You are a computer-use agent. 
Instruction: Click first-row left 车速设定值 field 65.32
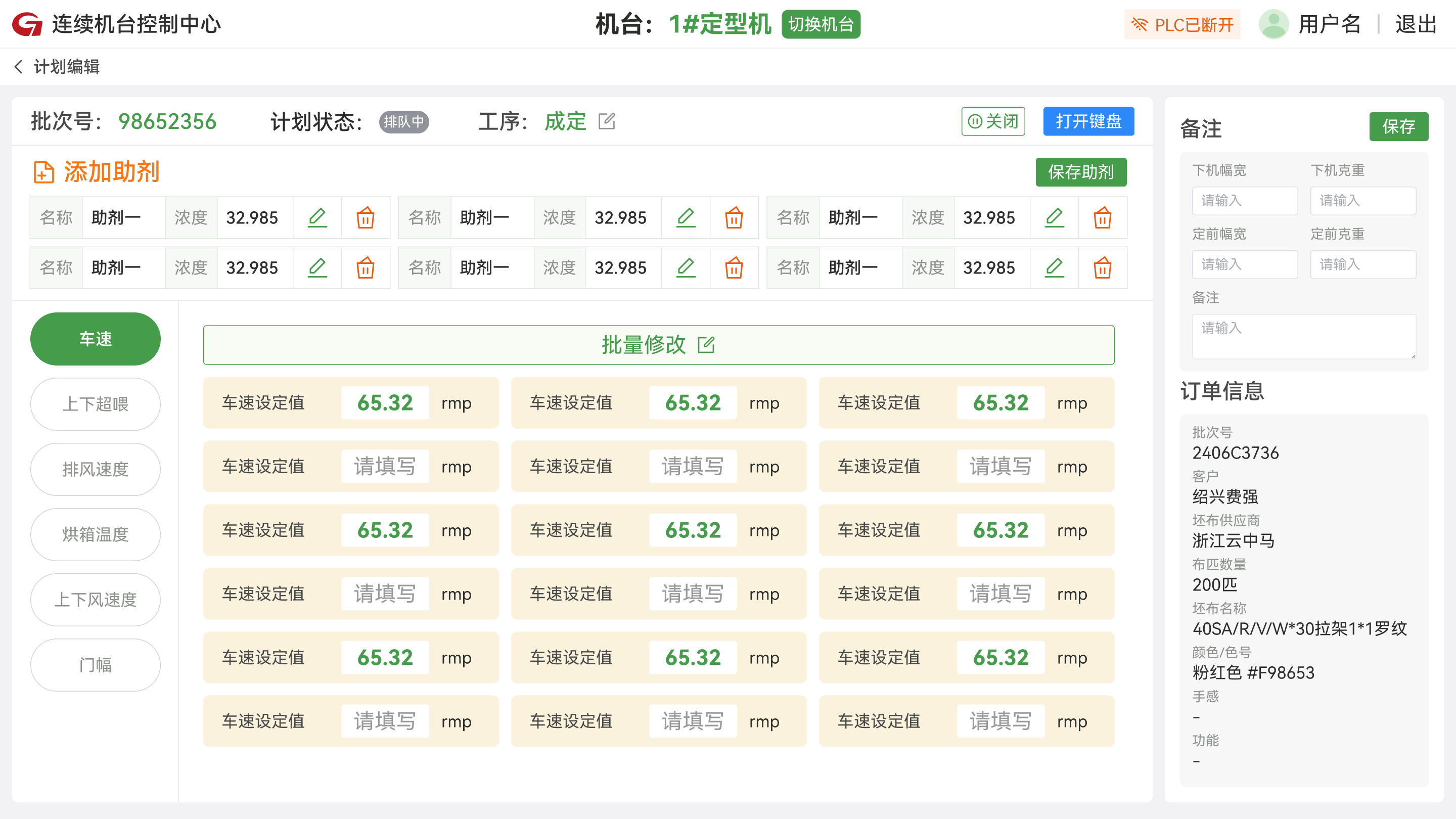(x=385, y=402)
